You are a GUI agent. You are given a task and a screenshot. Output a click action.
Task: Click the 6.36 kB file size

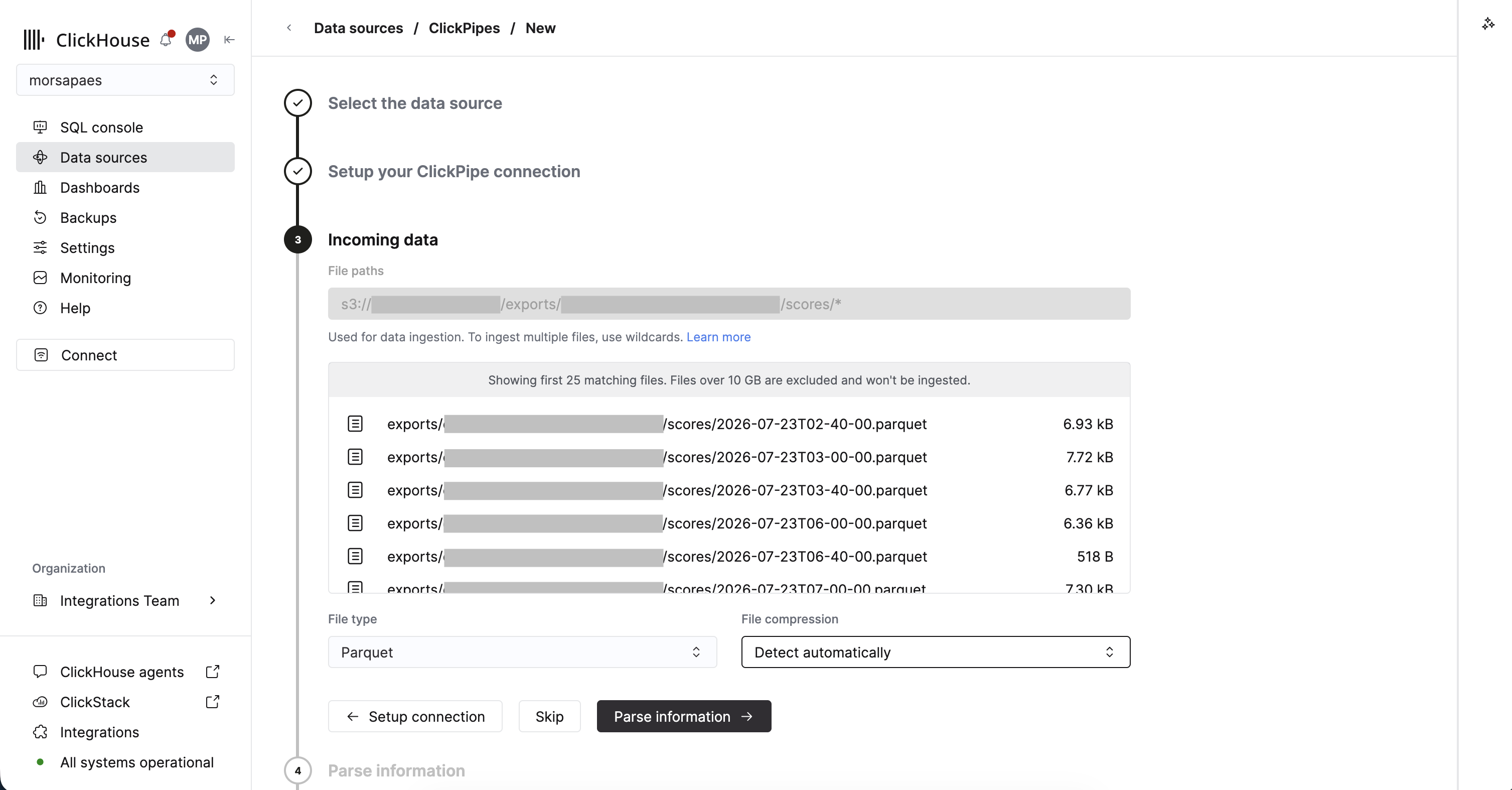pos(1088,523)
